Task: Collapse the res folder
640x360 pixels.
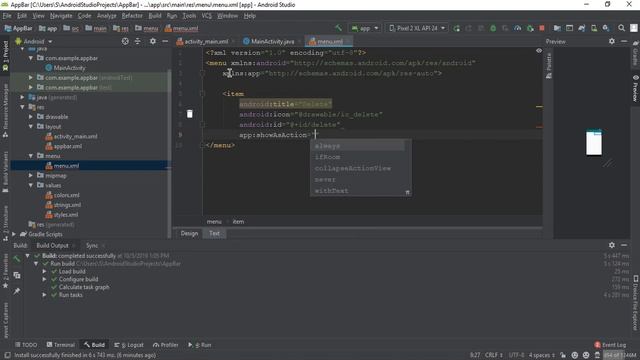Action: [x=22, y=107]
